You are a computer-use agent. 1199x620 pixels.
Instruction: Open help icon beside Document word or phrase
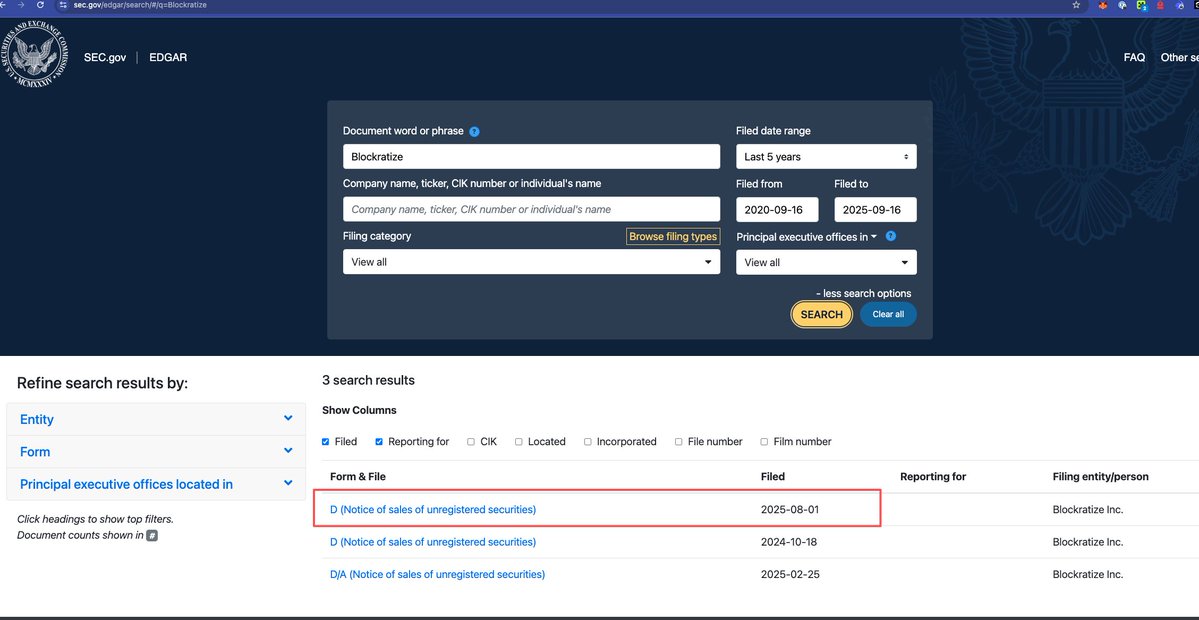click(474, 131)
